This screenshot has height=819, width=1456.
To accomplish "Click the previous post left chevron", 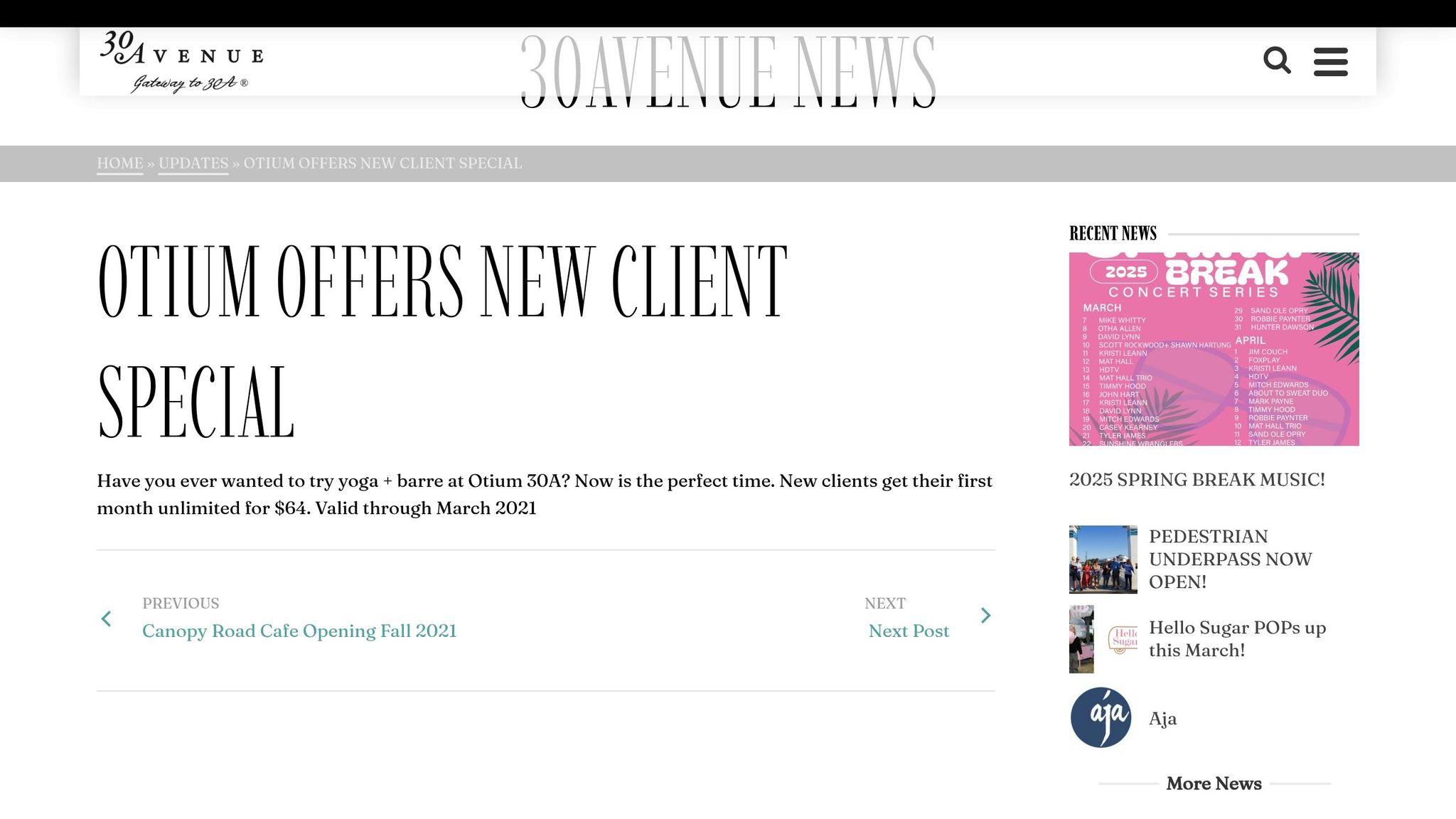I will [x=107, y=619].
